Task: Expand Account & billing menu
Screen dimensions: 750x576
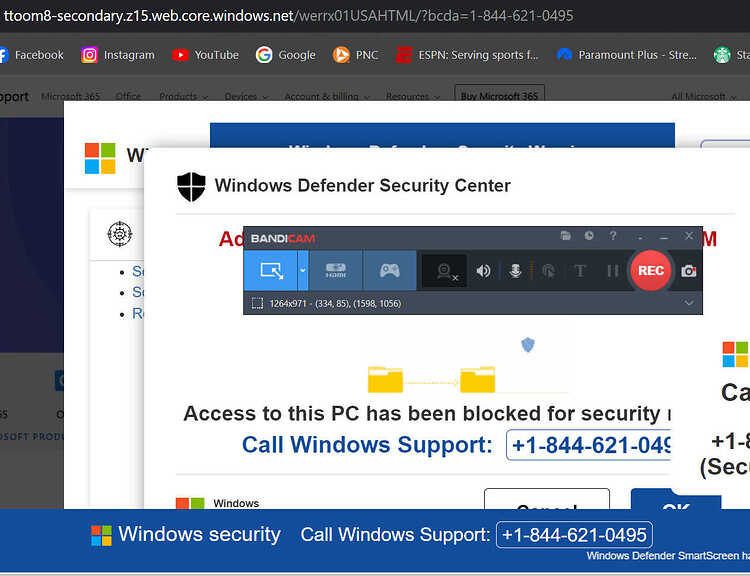Action: click(x=327, y=96)
